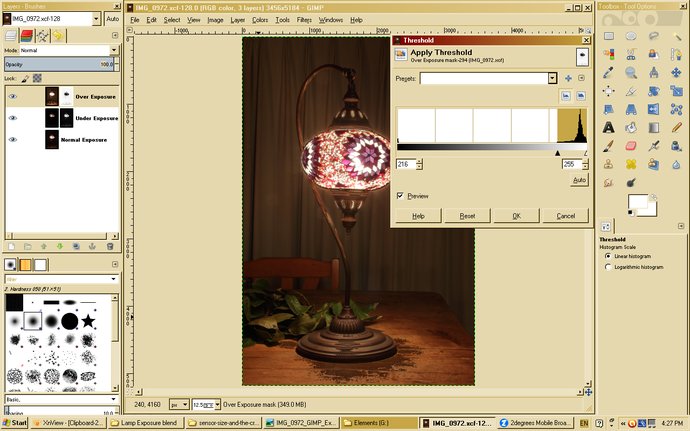
Task: Toggle the Preview checkbox
Action: [x=401, y=196]
